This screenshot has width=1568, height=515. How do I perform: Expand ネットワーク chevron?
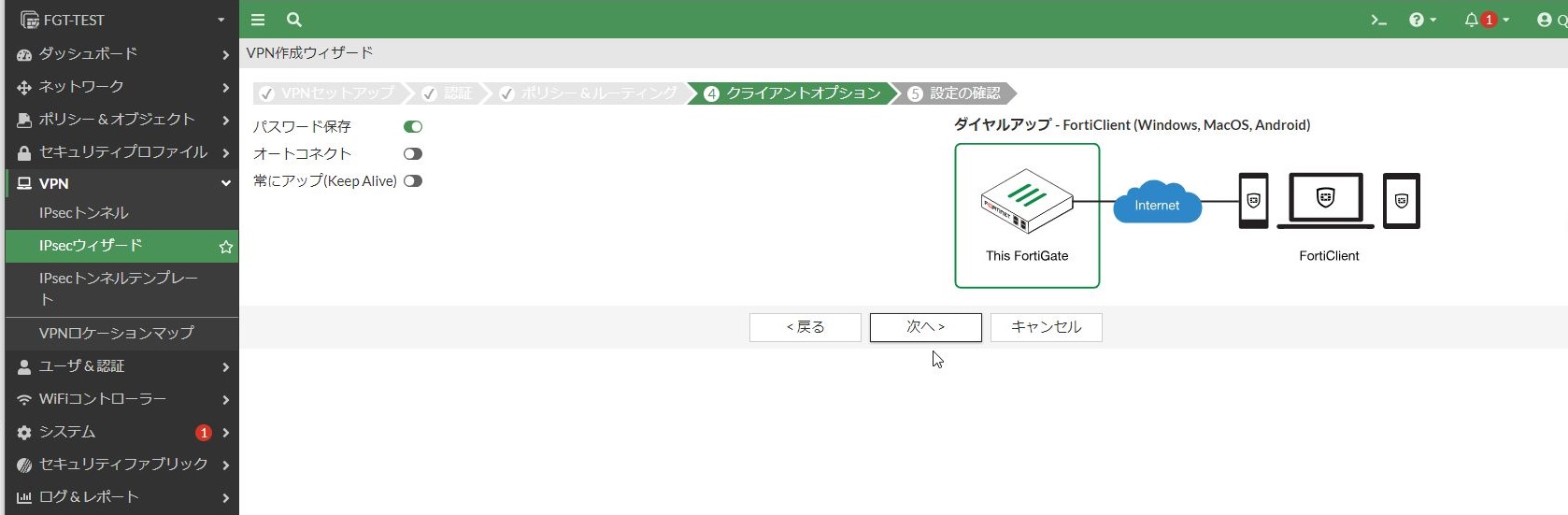tap(225, 88)
